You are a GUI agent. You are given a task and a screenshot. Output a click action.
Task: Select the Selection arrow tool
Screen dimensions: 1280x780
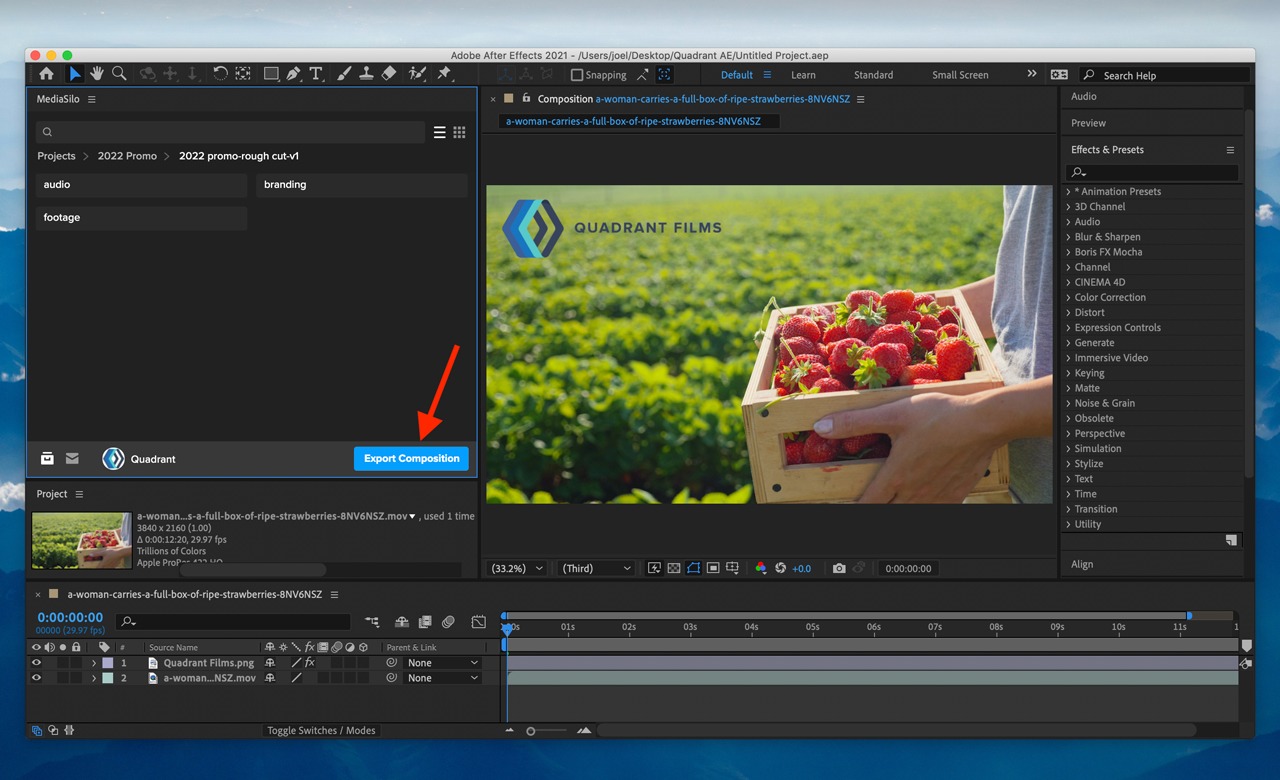[75, 74]
